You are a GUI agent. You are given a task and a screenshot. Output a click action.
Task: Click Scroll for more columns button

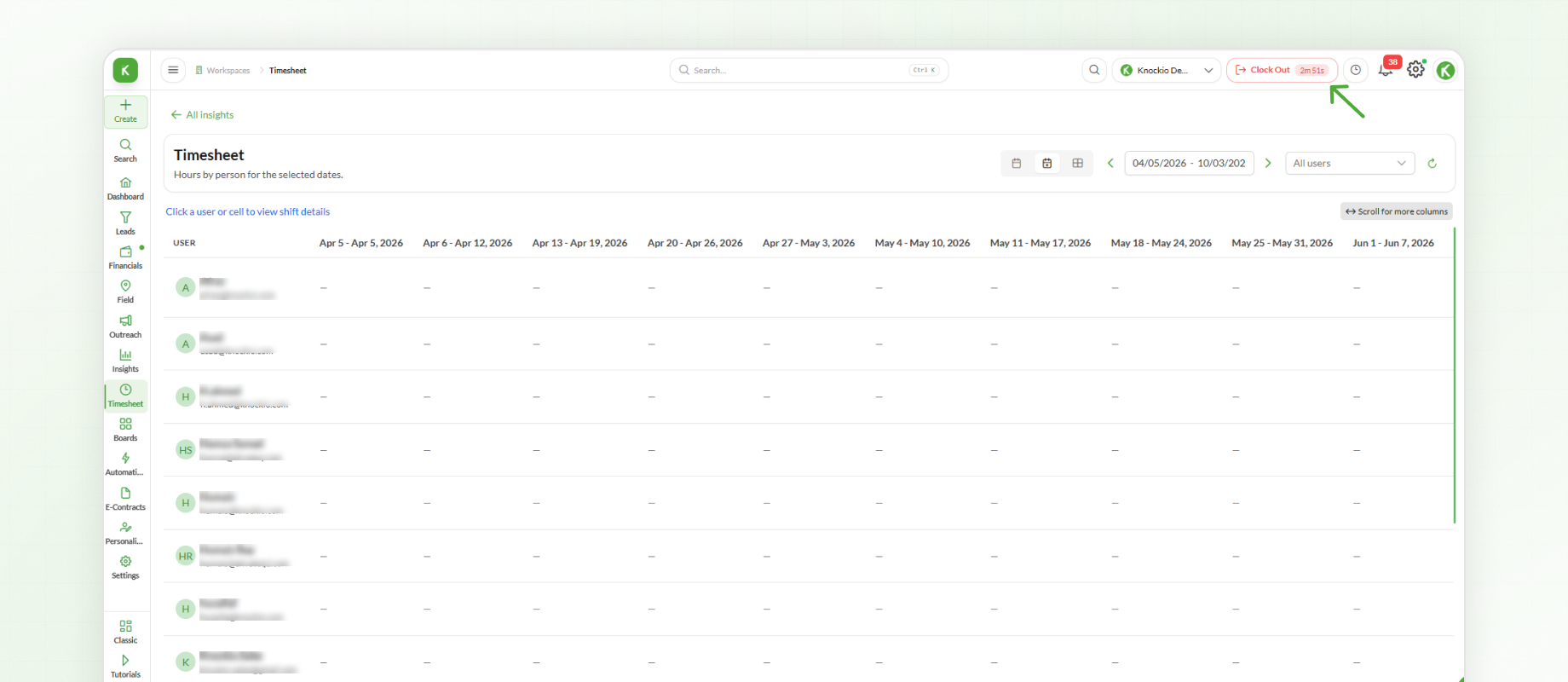tap(1397, 211)
